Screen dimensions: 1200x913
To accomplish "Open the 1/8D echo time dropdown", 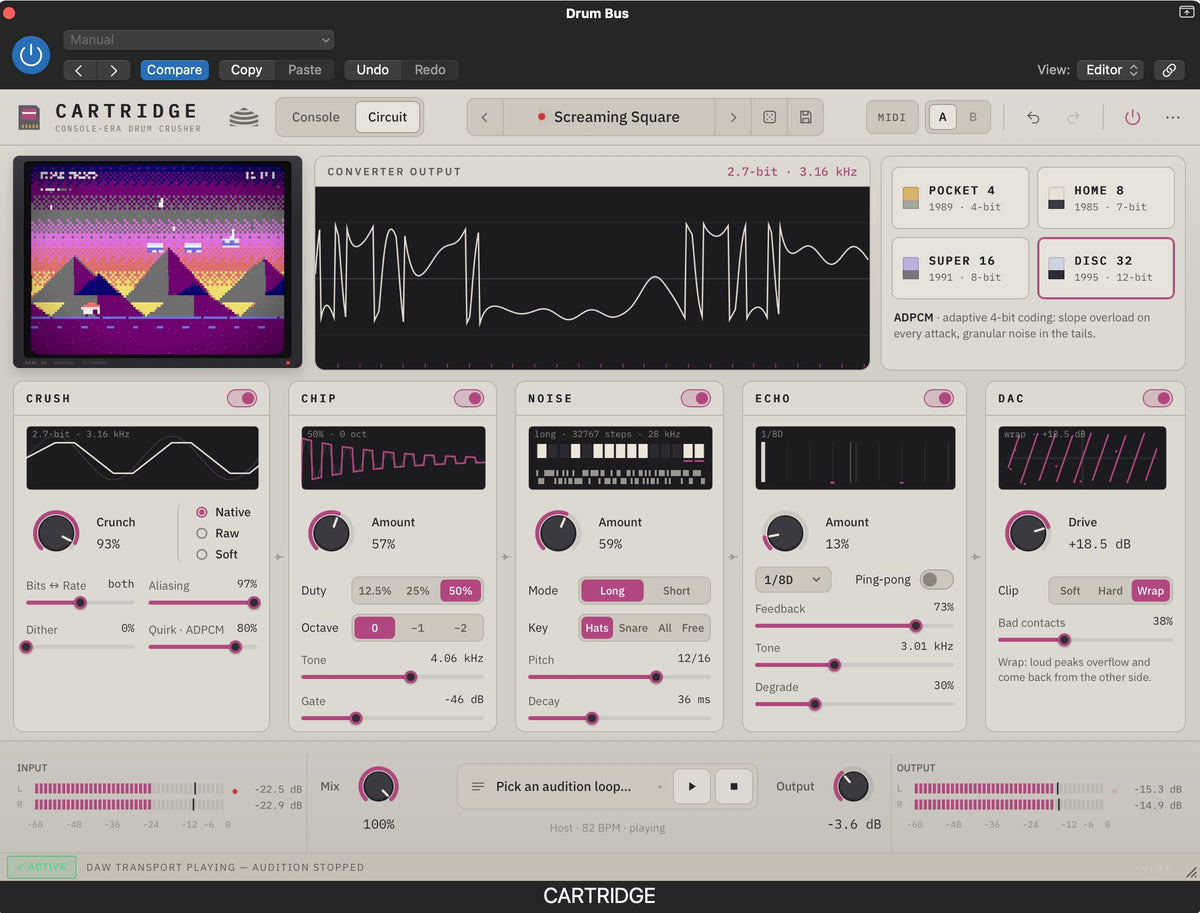I will click(x=793, y=580).
